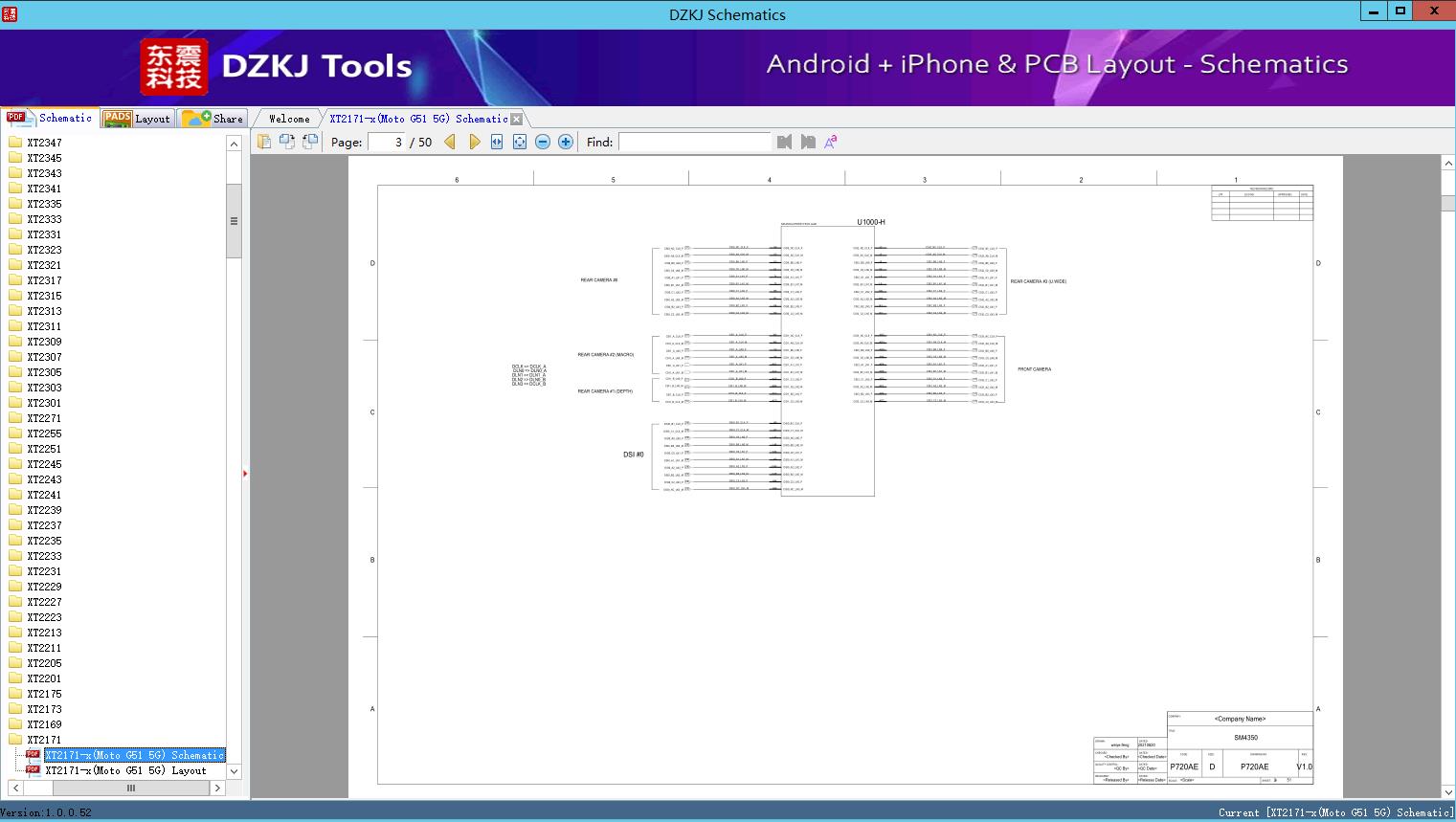This screenshot has height=822, width=1456.
Task: Open the XT2231 folder
Action: tap(44, 571)
